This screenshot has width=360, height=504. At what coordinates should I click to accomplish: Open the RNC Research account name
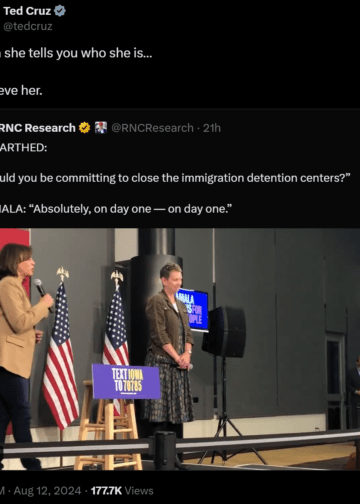click(38, 128)
